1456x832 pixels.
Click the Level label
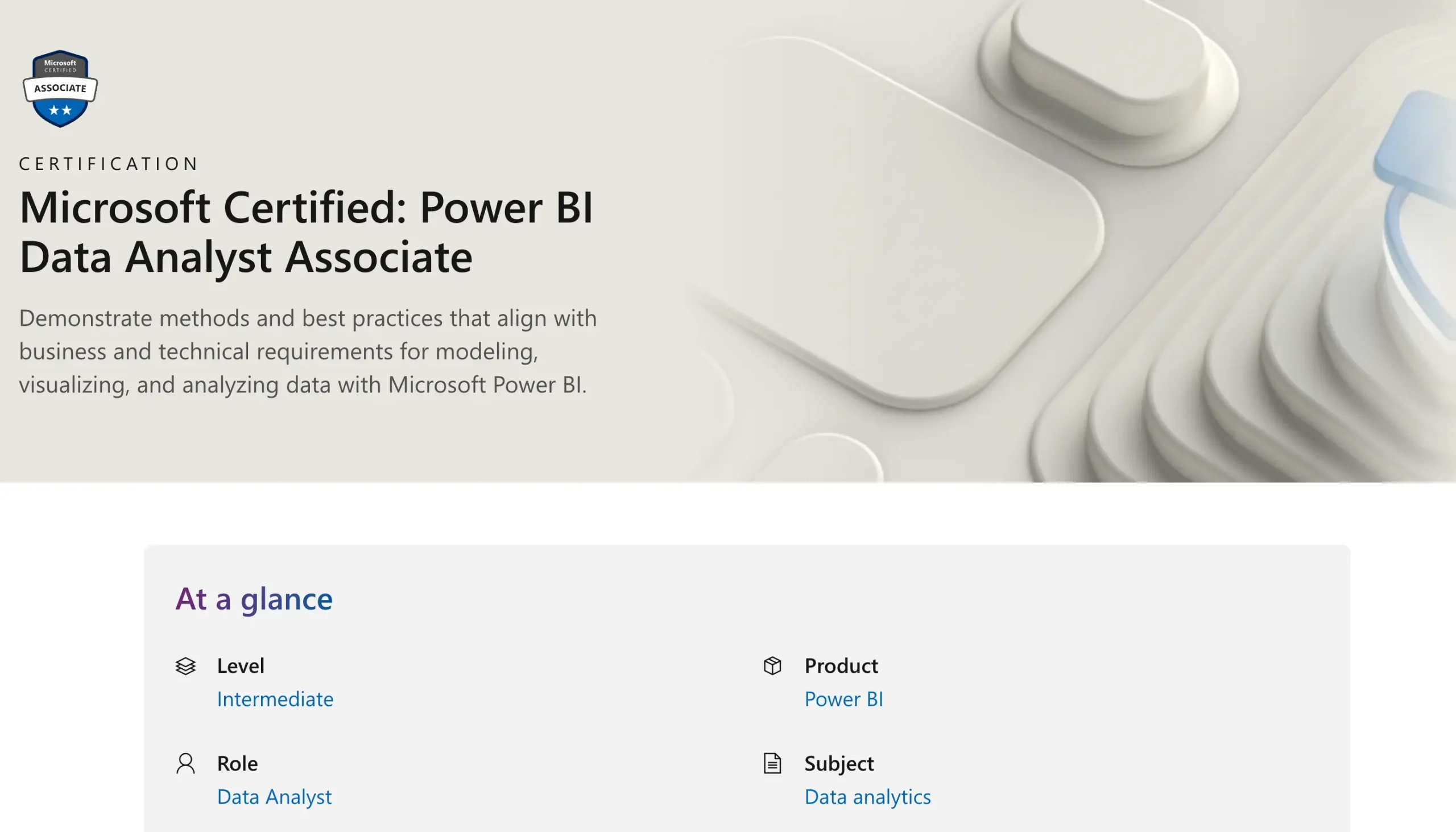tap(241, 666)
